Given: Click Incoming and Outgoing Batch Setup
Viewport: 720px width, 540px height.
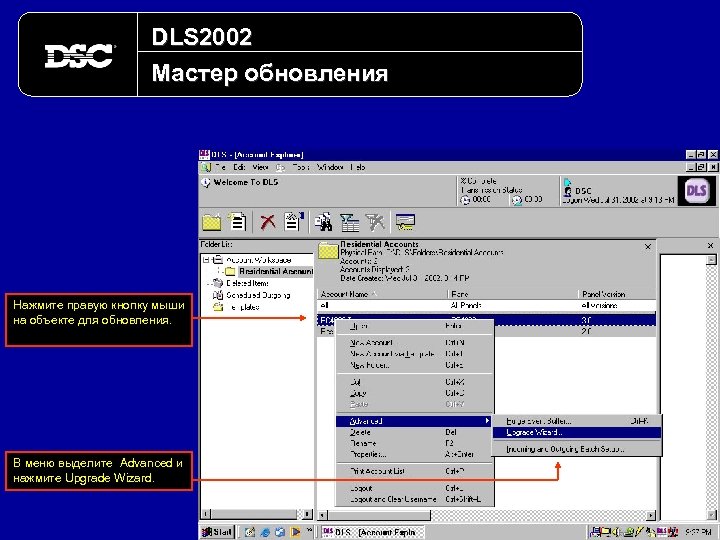Looking at the screenshot, I should click(x=576, y=449).
